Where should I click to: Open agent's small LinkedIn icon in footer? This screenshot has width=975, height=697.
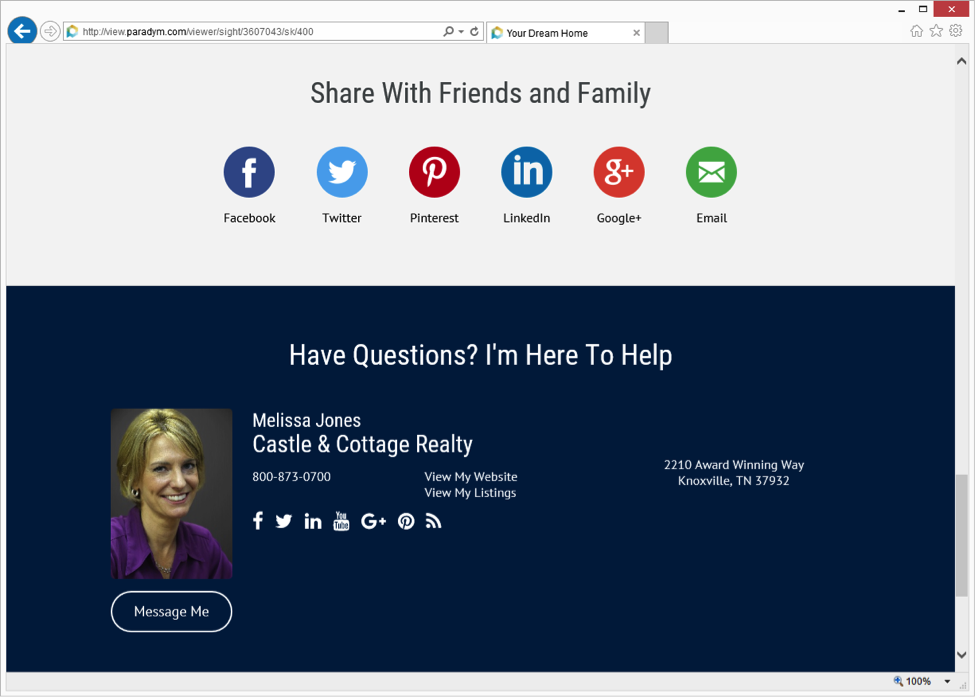[x=313, y=521]
